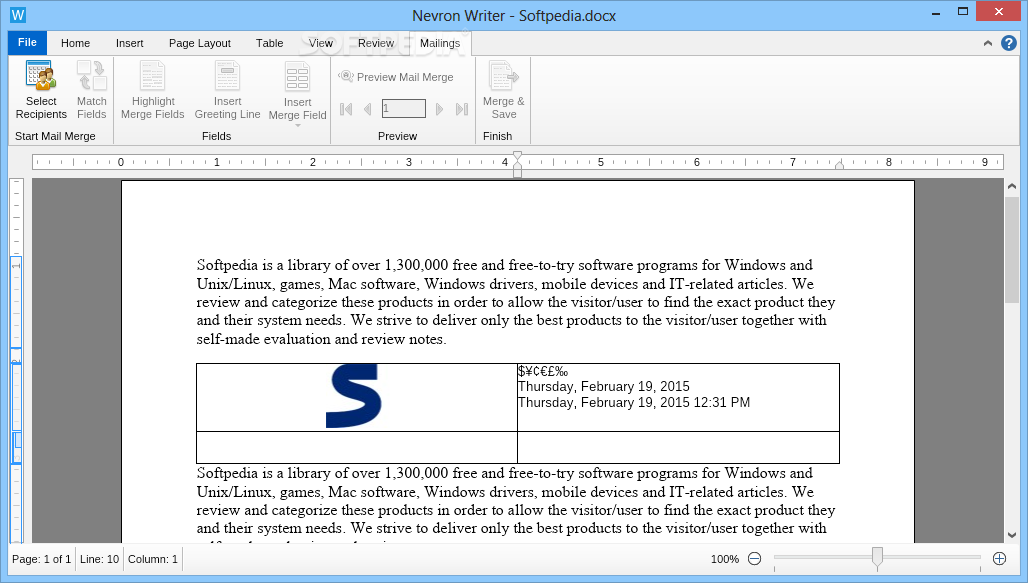
Task: Switch to the View tab
Action: (x=321, y=43)
